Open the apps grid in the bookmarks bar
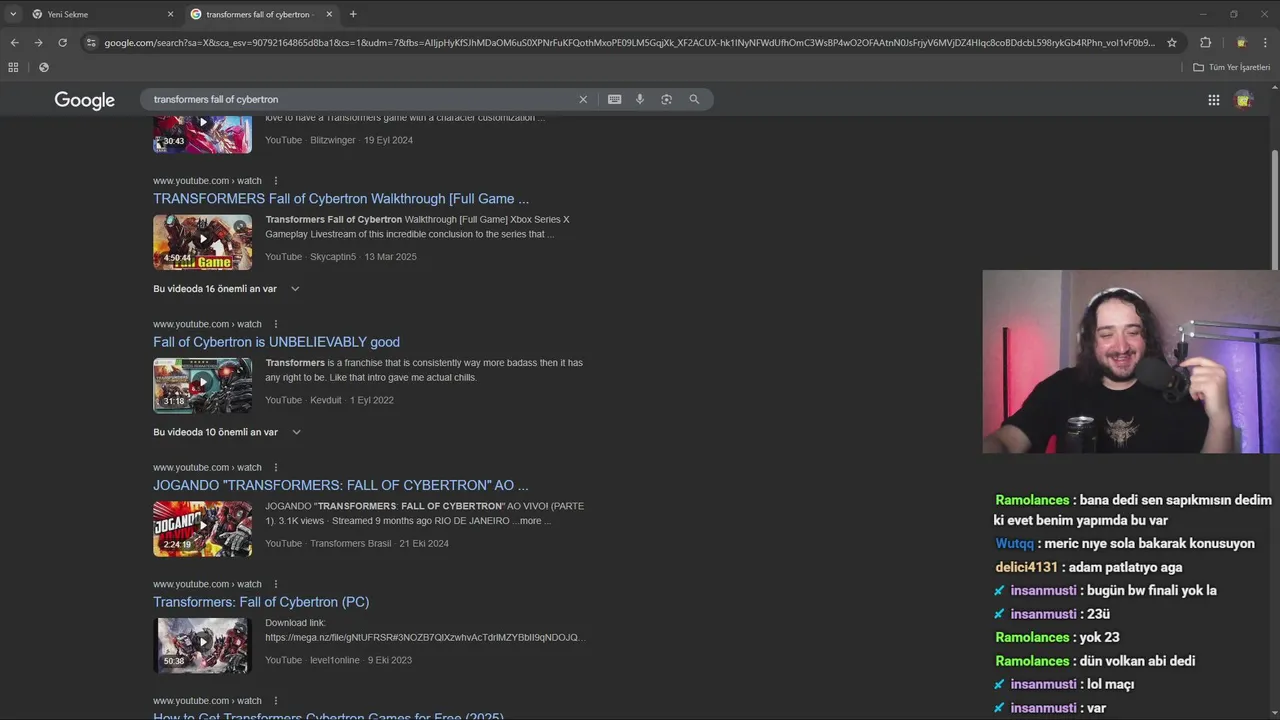The image size is (1280, 720). (x=13, y=67)
